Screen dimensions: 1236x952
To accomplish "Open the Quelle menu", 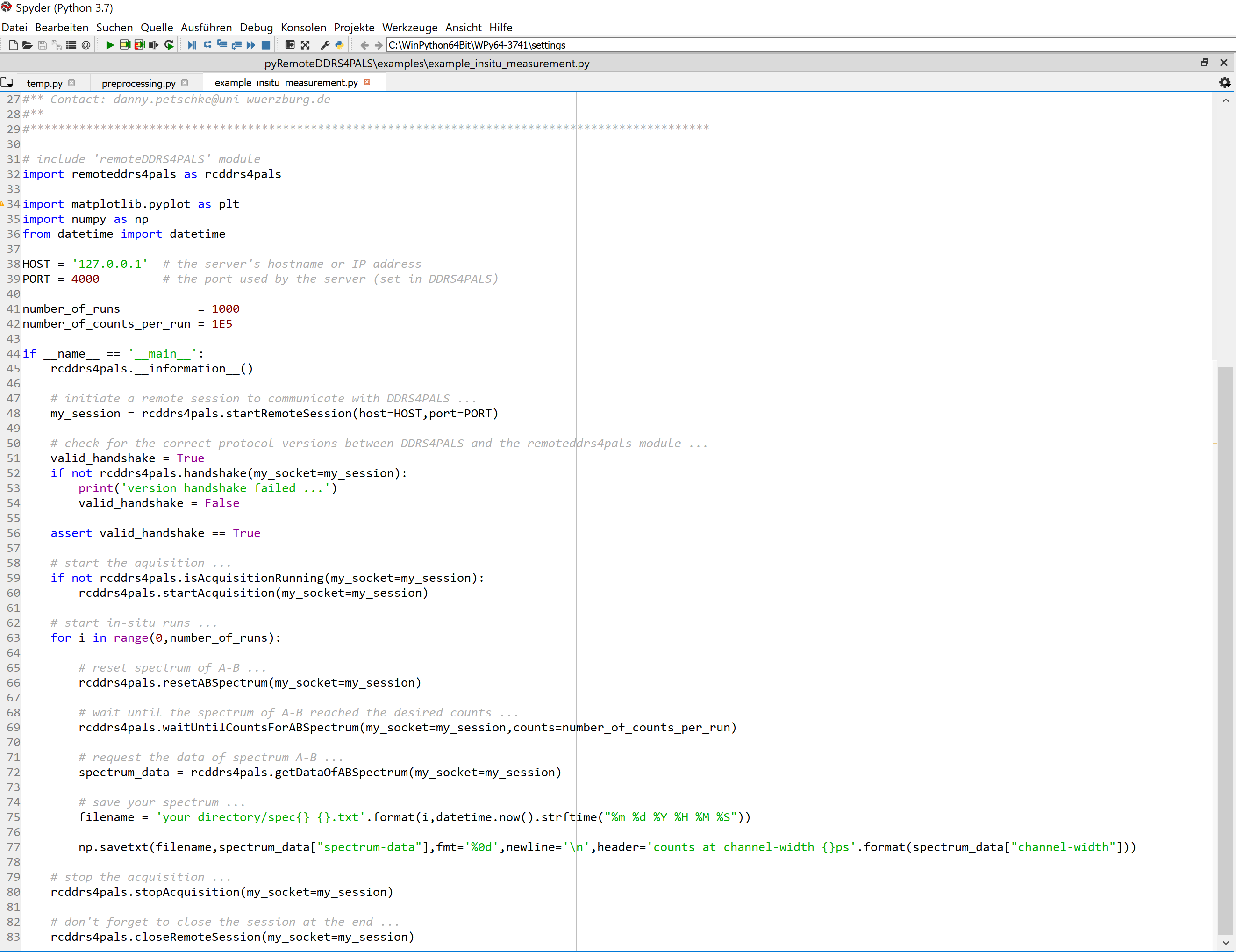I will [x=157, y=27].
